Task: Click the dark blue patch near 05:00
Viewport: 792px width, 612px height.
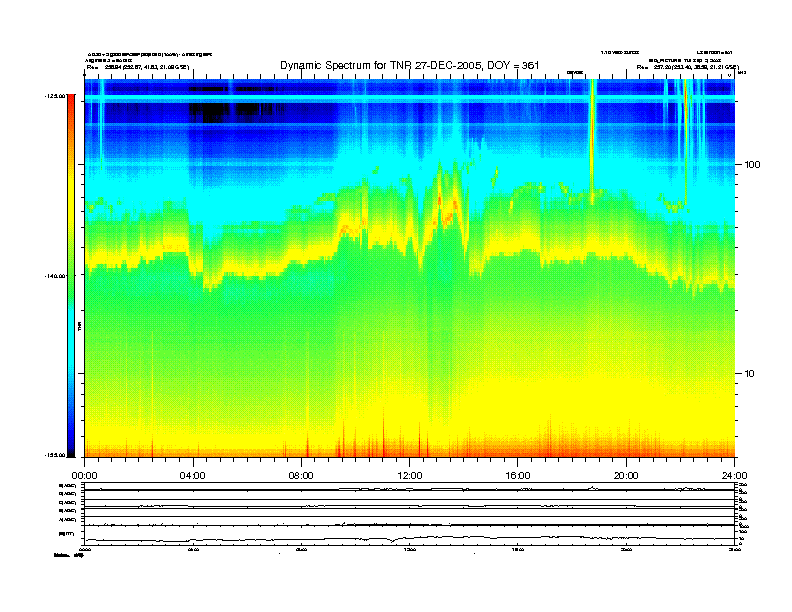Action: point(230,109)
